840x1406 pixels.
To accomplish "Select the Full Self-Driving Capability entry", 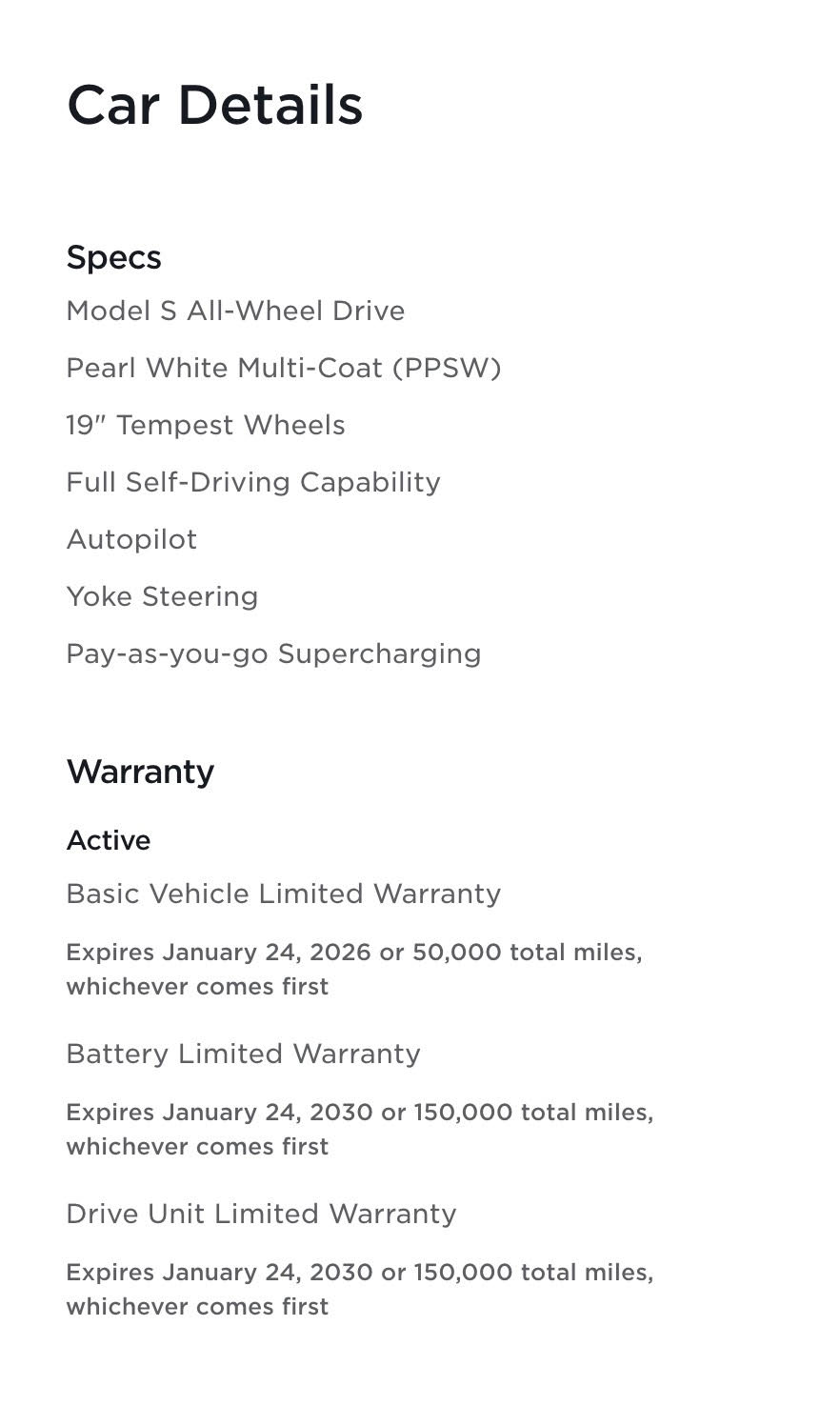I will tap(252, 482).
